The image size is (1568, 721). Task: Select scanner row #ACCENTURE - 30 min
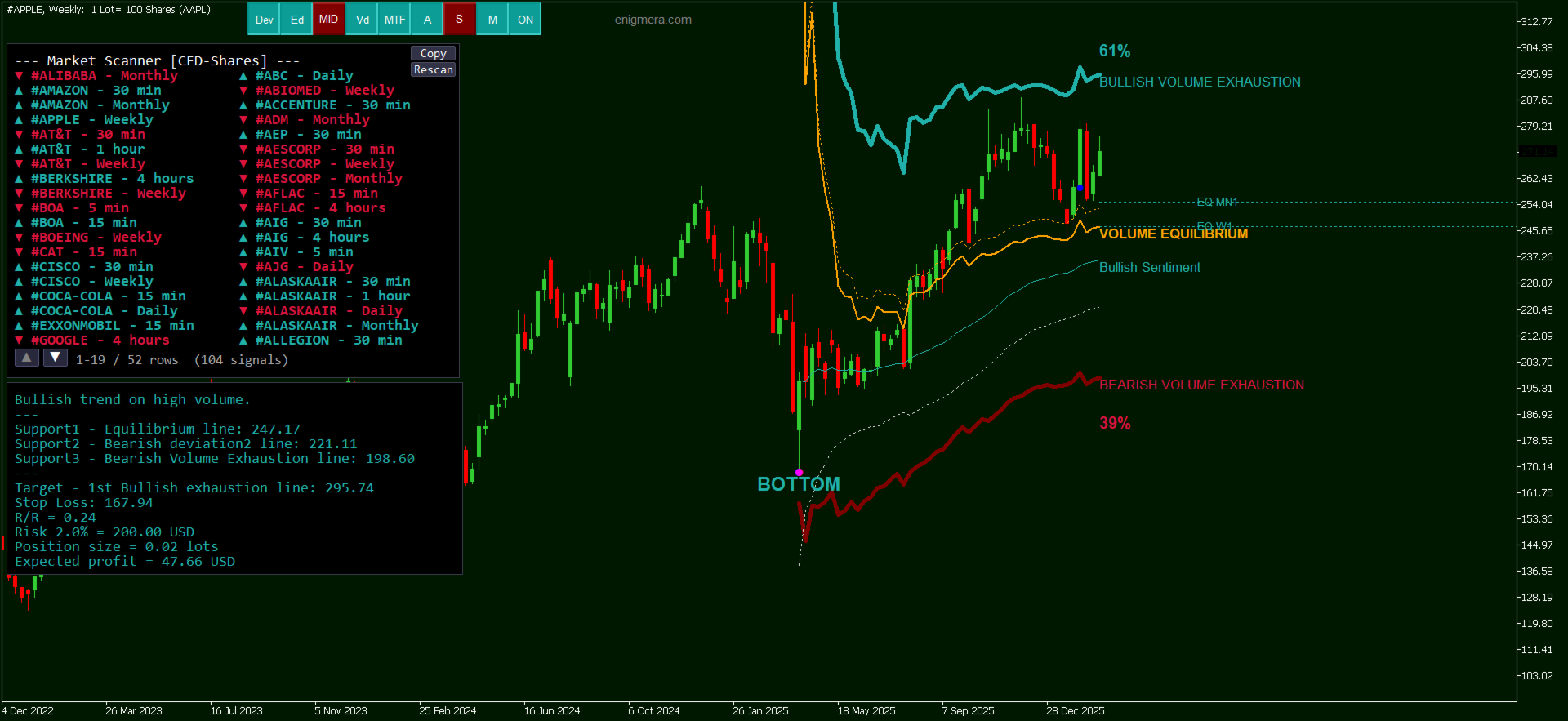coord(325,105)
